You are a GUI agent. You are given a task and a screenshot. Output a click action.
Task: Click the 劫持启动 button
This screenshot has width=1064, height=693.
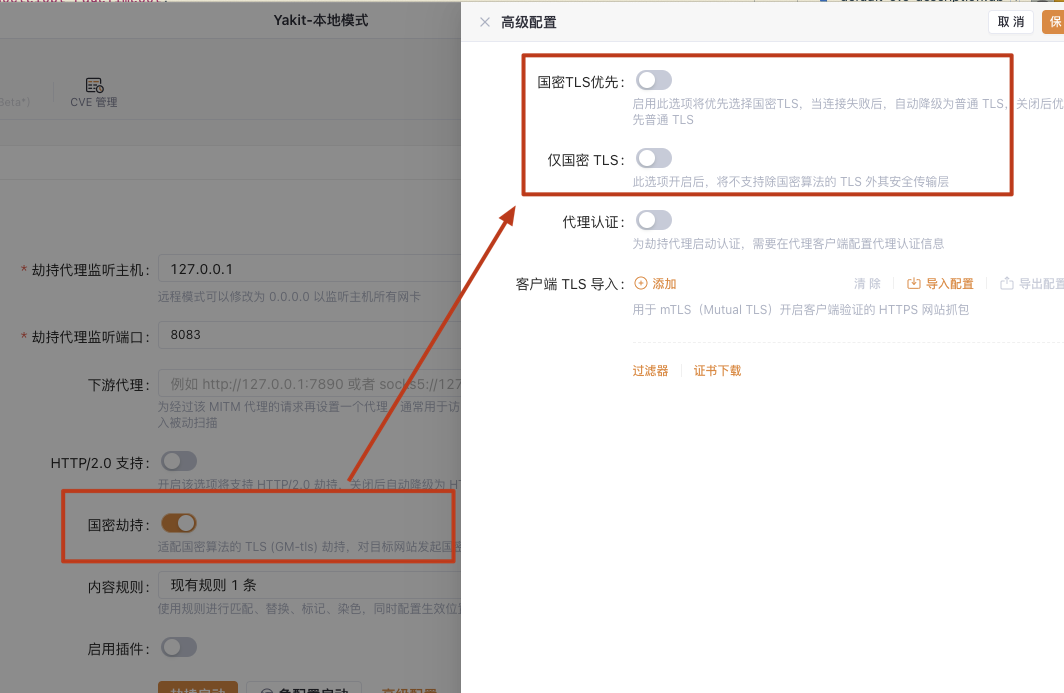(196, 687)
